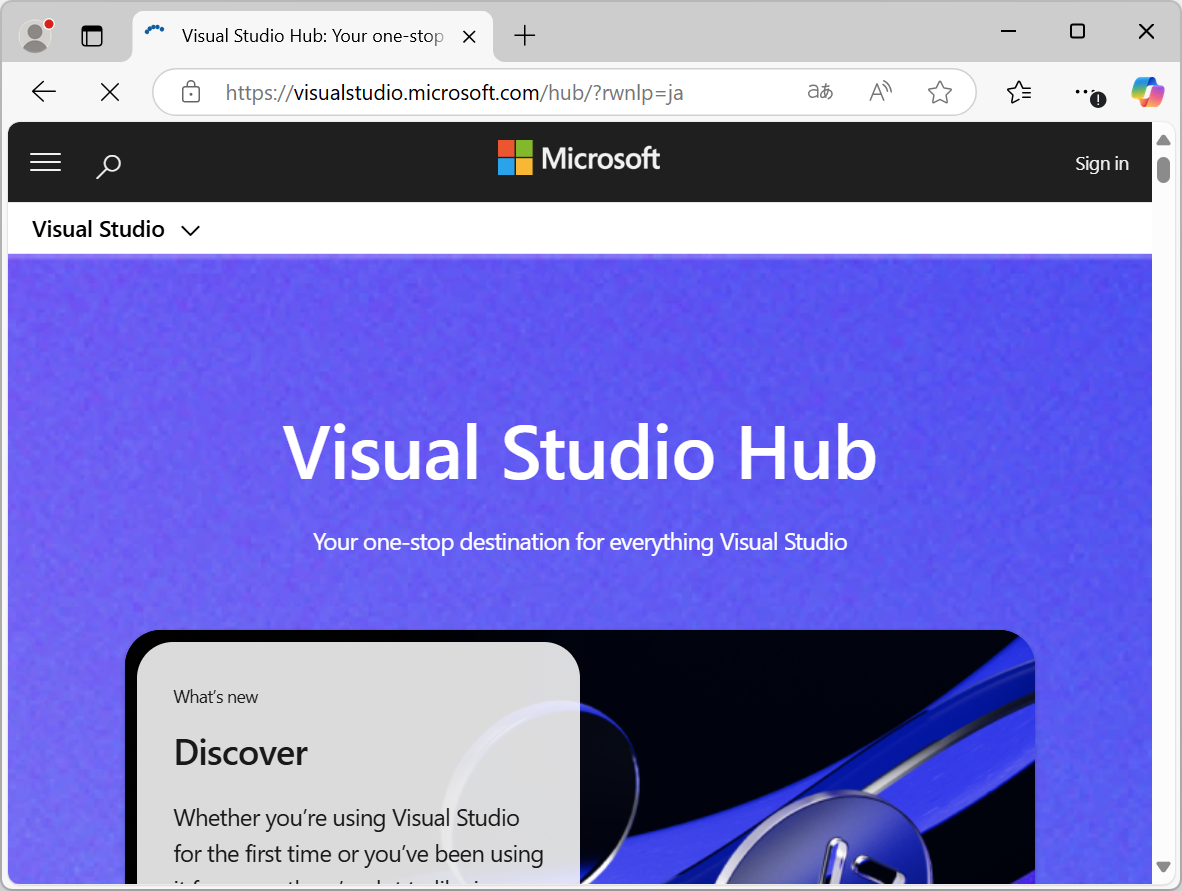View site information via the lock icon

[x=190, y=91]
